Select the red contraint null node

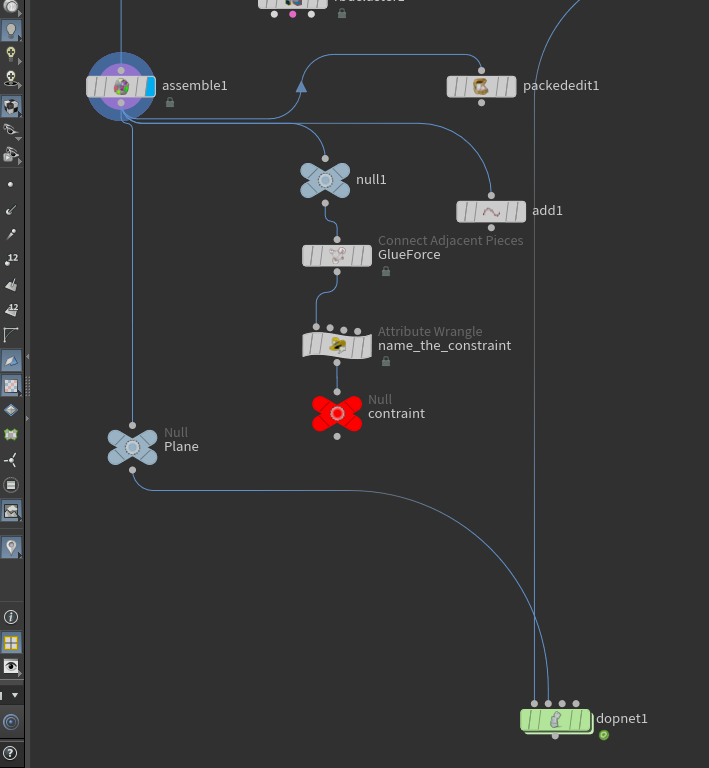pyautogui.click(x=337, y=414)
